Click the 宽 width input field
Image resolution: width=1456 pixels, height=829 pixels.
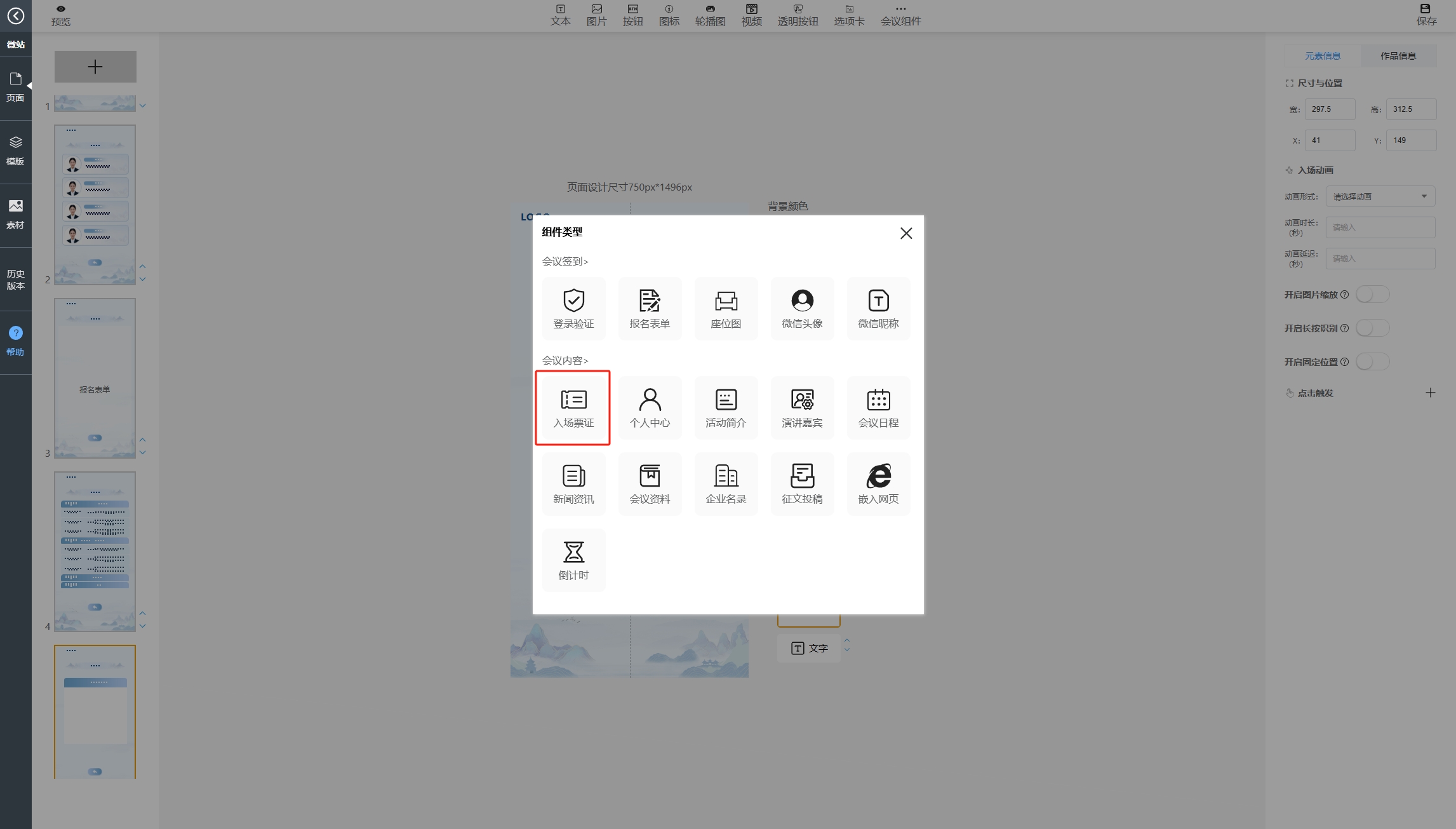coord(1330,109)
